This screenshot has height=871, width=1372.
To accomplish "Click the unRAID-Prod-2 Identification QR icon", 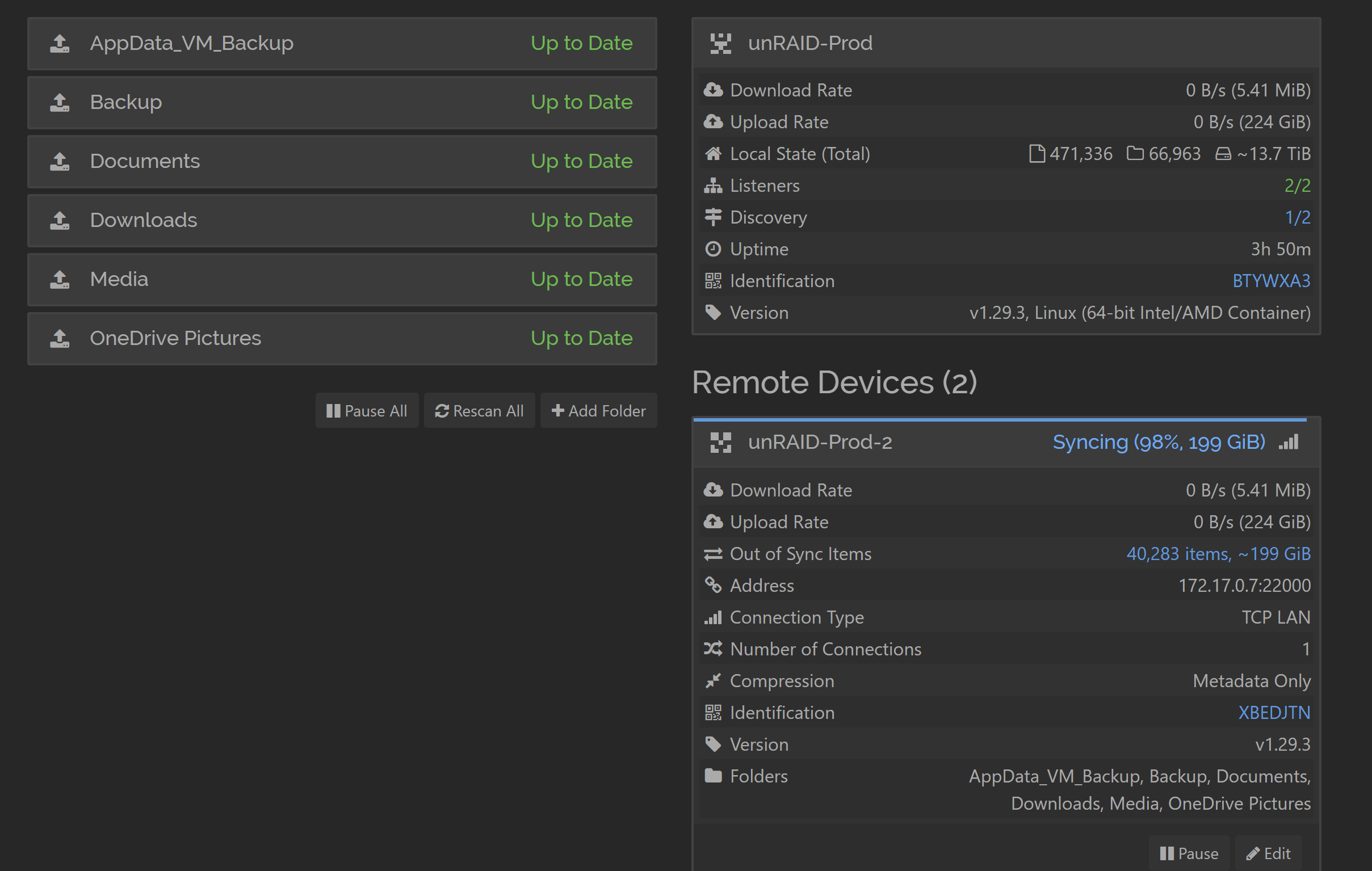I will (714, 713).
